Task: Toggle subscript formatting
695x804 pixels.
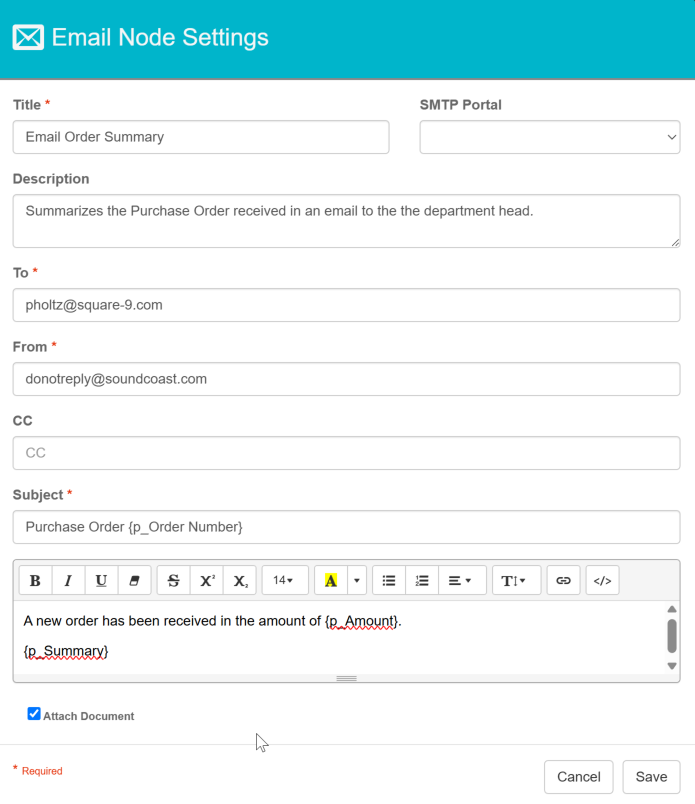Action: (x=240, y=581)
